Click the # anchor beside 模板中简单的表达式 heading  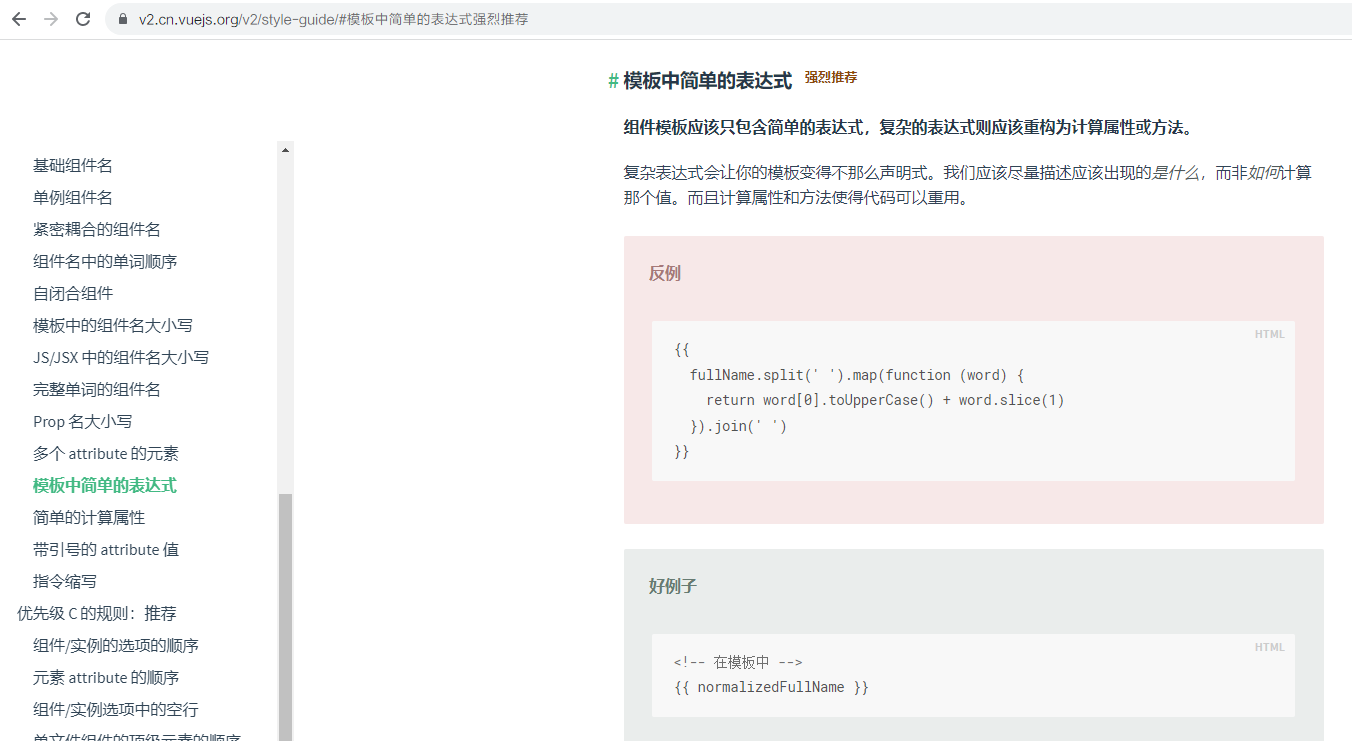pyautogui.click(x=613, y=82)
